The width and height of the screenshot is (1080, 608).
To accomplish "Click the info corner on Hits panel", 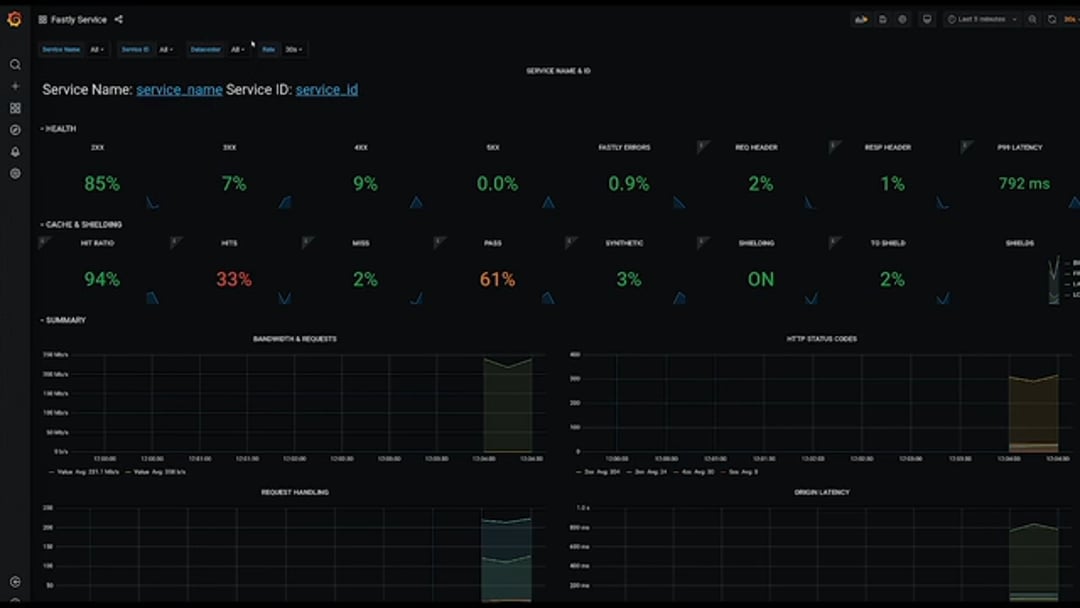I will (x=175, y=241).
